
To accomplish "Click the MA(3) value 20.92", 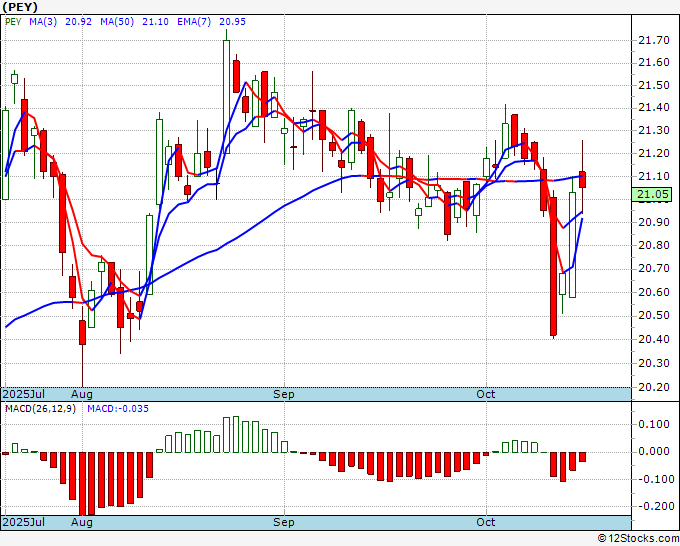I will coord(78,22).
